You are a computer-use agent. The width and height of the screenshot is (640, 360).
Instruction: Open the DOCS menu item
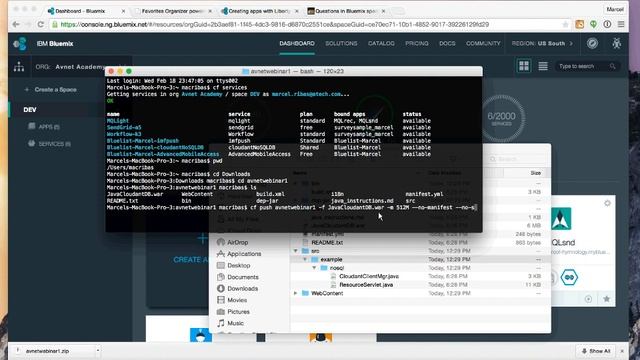tap(447, 43)
